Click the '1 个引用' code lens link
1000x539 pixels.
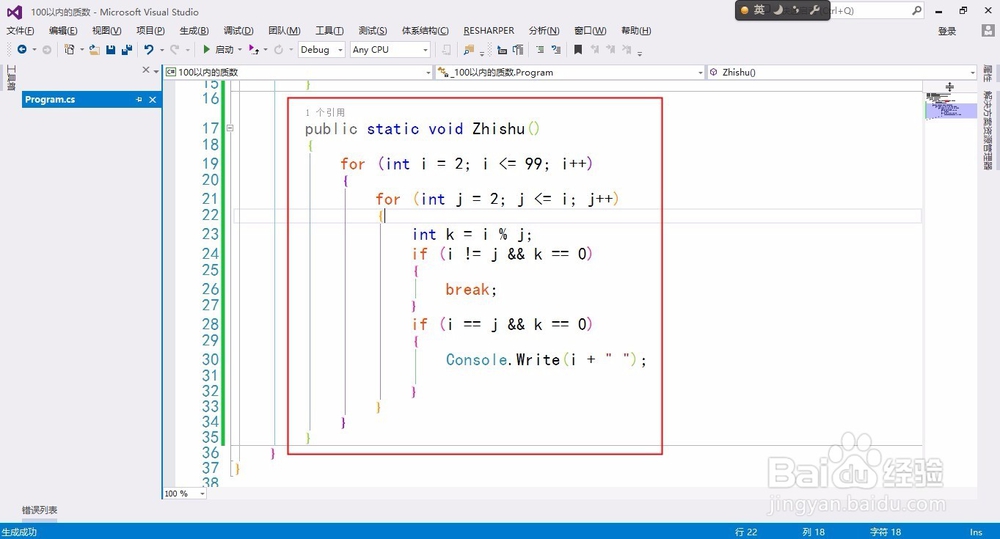pos(325,112)
